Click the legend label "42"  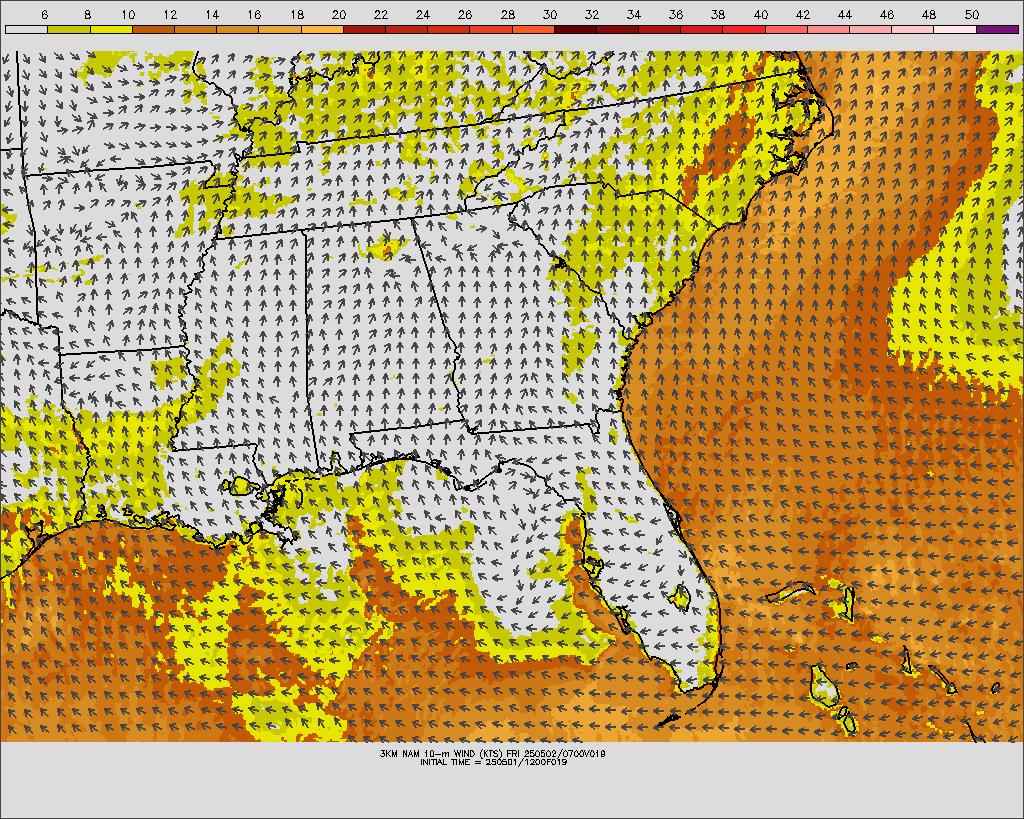[803, 14]
